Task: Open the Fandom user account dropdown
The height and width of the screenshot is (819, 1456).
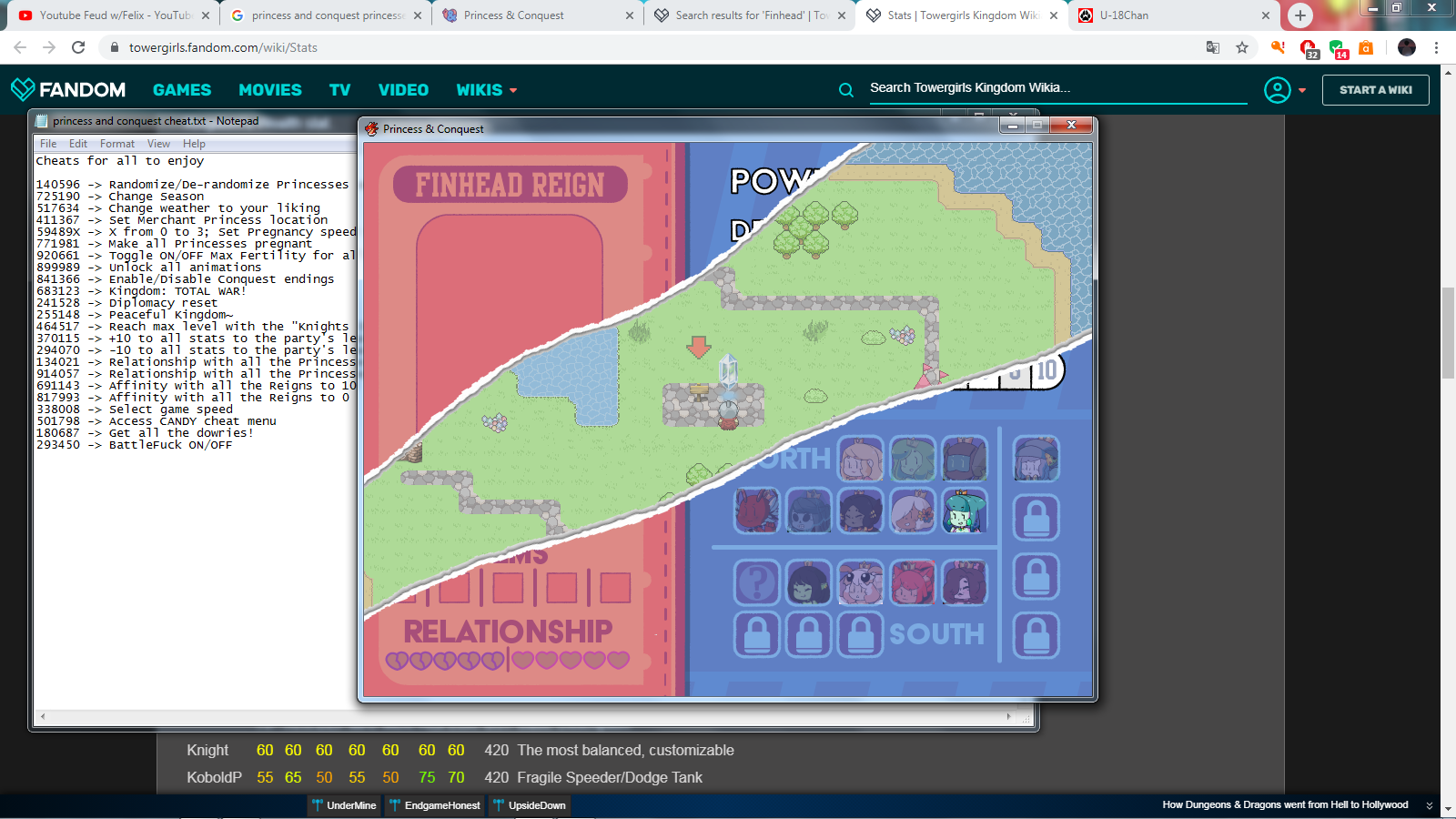Action: [1285, 90]
